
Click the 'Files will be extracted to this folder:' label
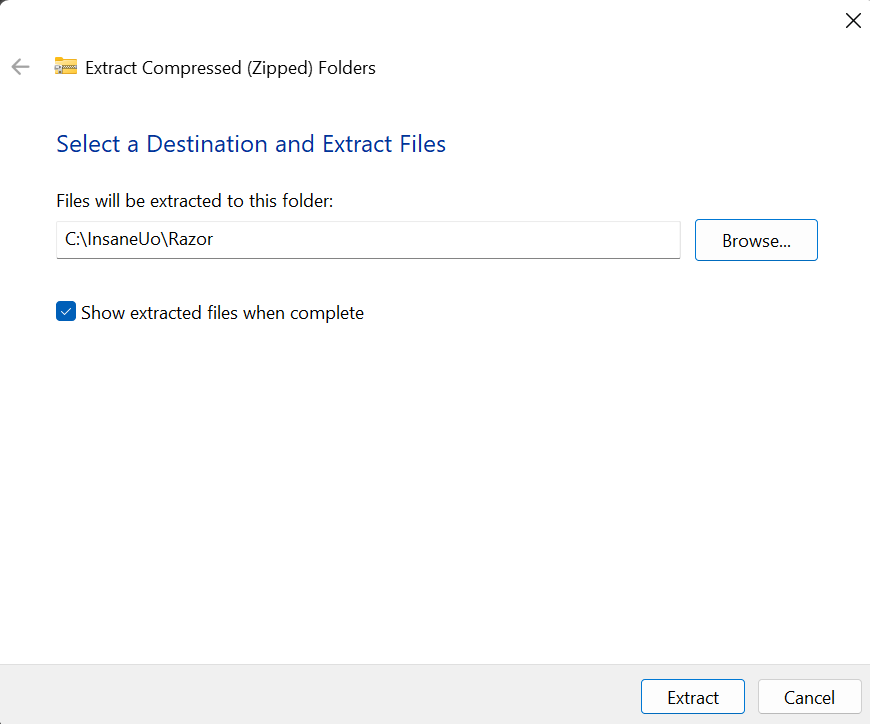pos(194,201)
